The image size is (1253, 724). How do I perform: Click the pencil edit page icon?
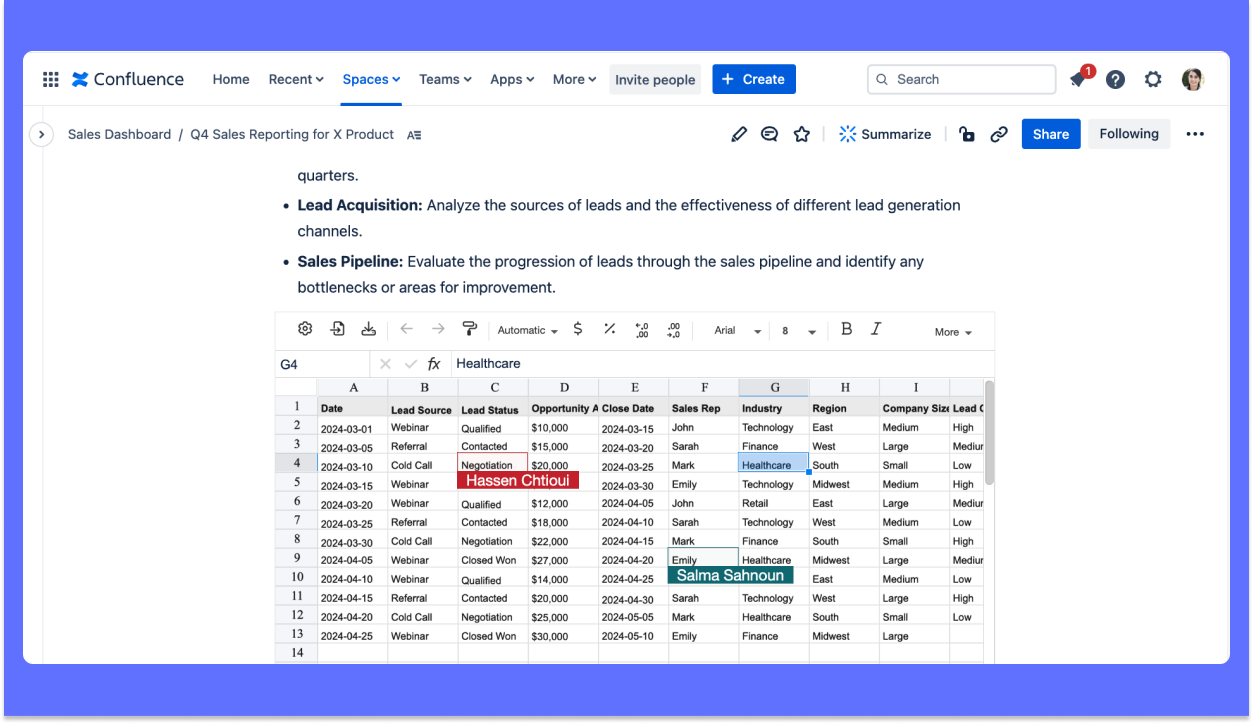[739, 134]
